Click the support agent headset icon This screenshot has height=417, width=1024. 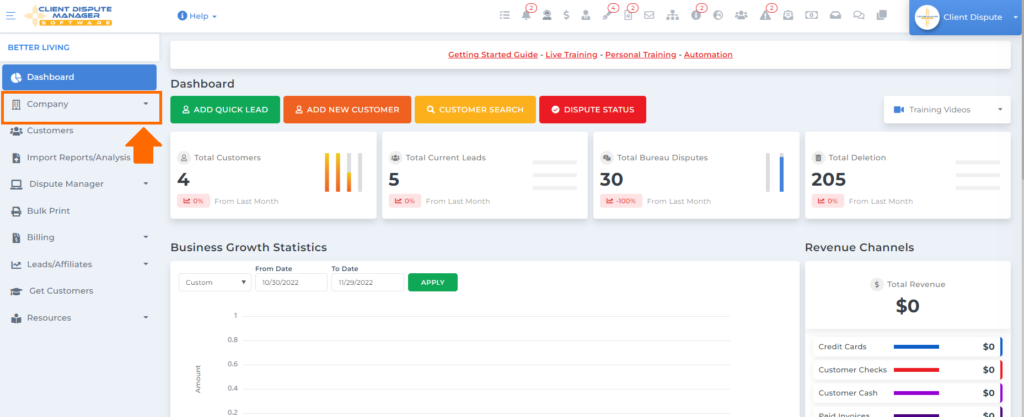(x=547, y=16)
